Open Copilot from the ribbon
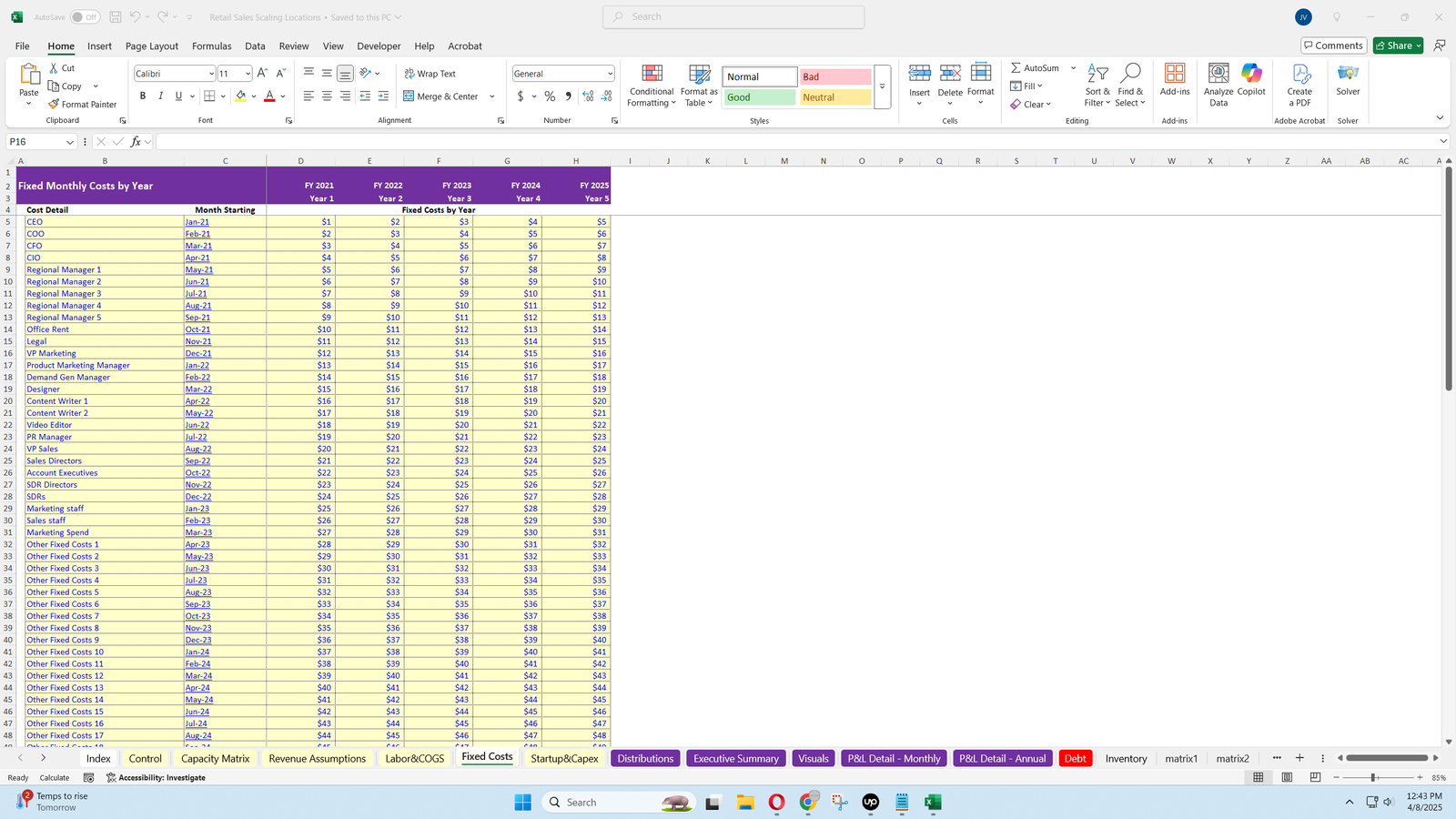This screenshot has height=819, width=1456. (x=1251, y=75)
